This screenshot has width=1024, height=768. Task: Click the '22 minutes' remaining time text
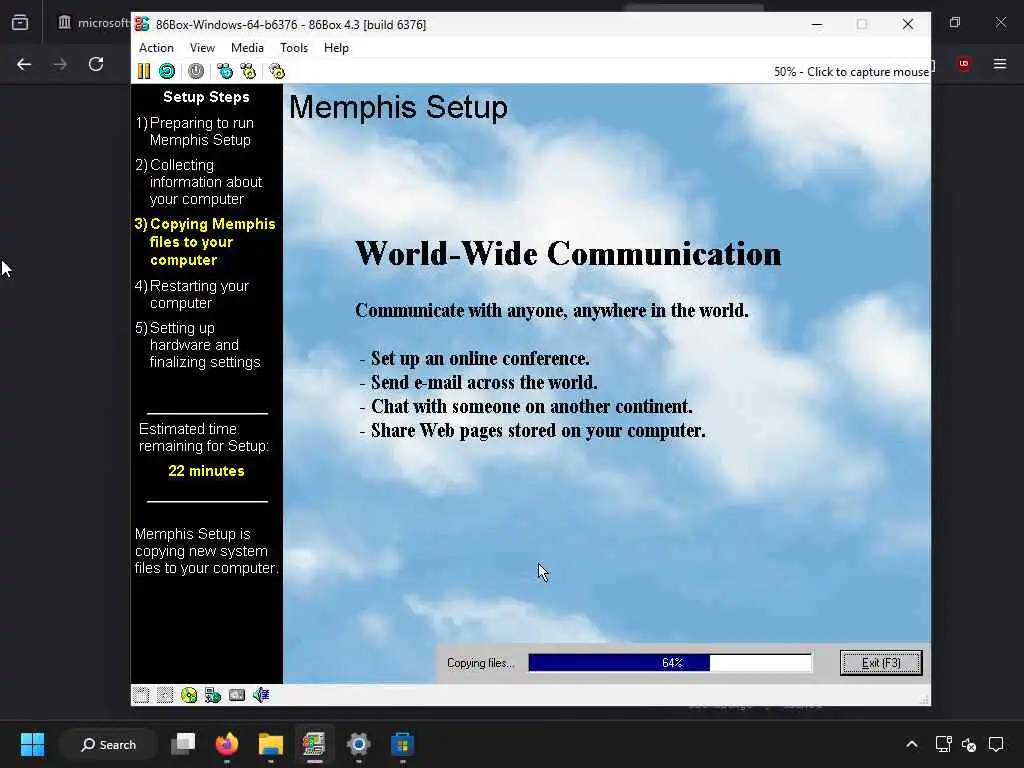pyautogui.click(x=206, y=471)
